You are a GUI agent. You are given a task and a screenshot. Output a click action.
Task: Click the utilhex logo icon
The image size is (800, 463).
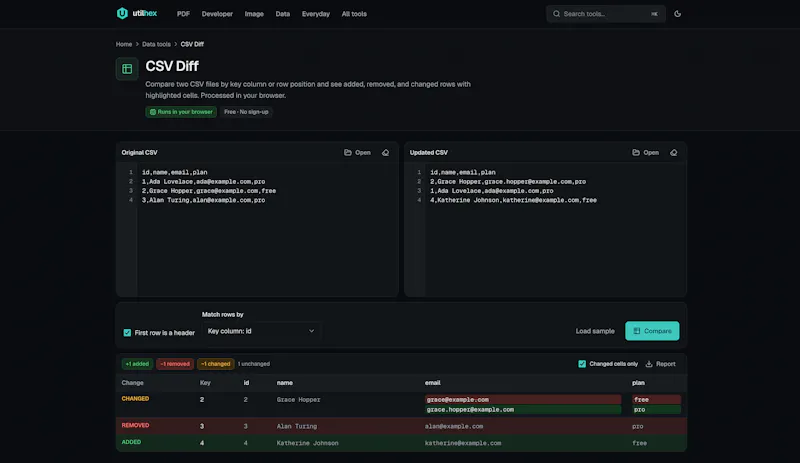point(122,13)
